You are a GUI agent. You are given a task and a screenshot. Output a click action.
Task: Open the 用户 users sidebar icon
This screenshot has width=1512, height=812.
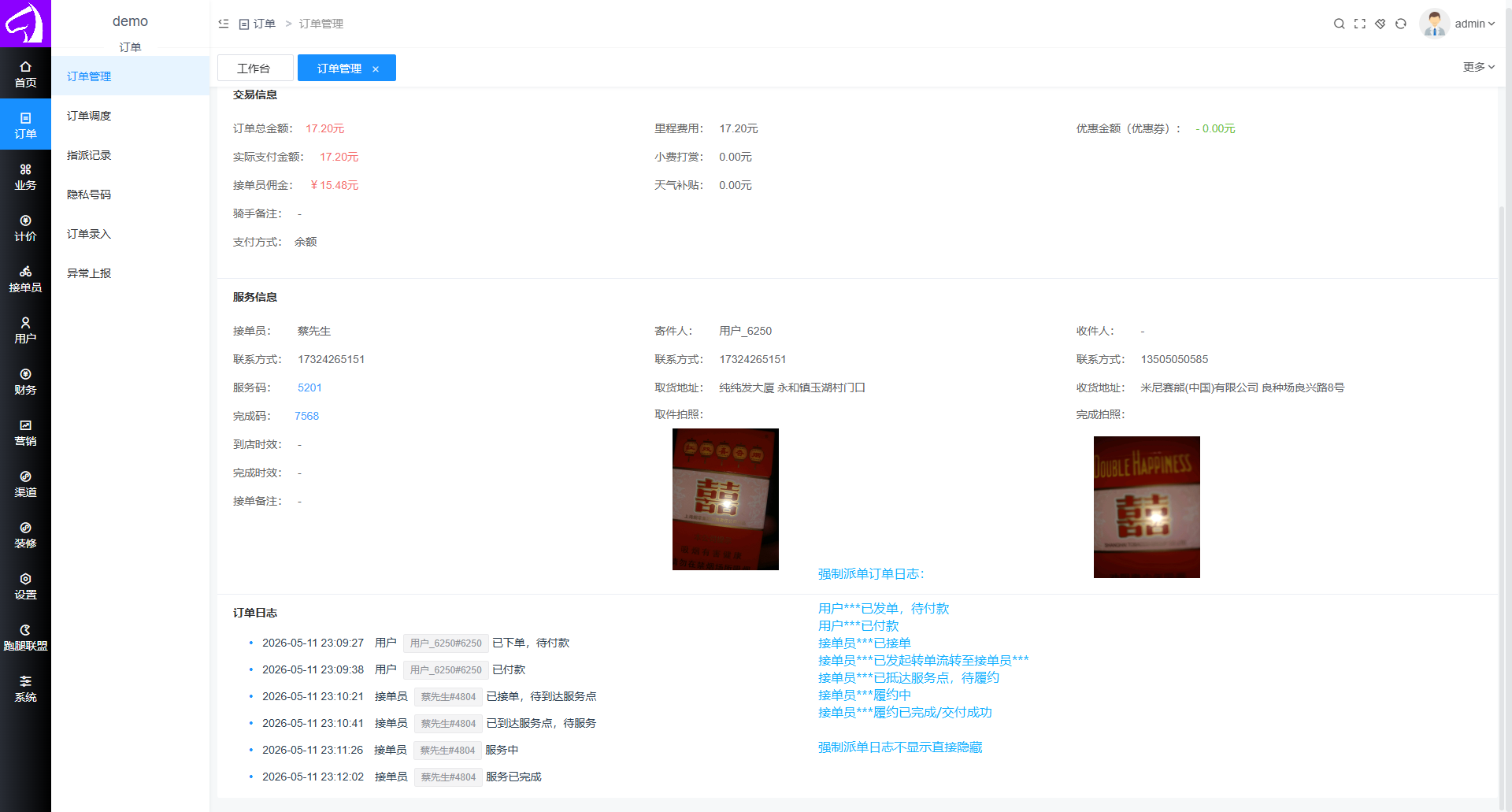point(25,330)
